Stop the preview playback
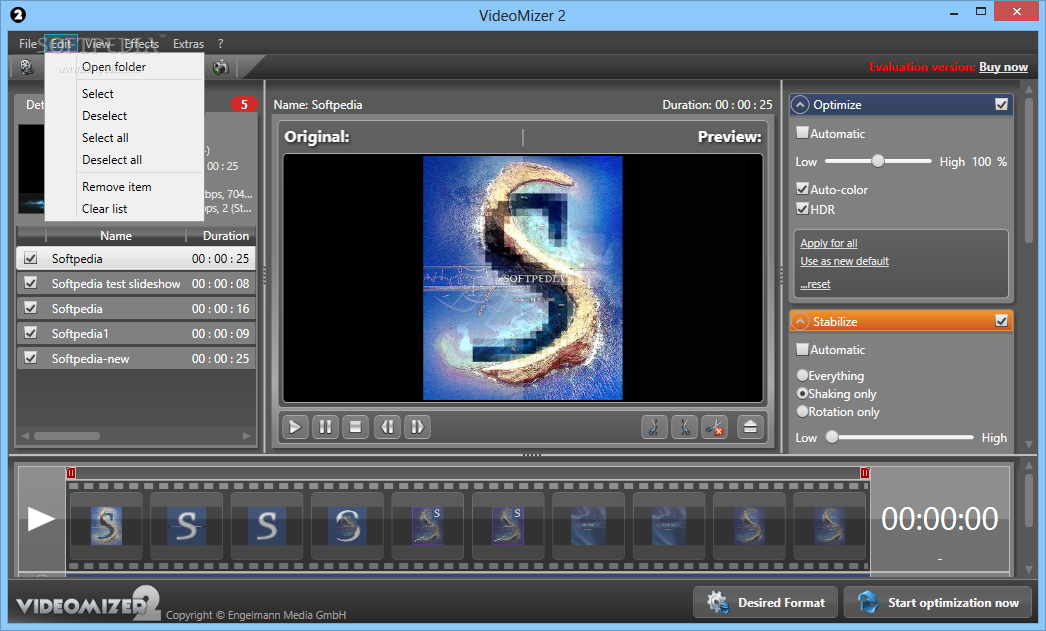 coord(356,427)
